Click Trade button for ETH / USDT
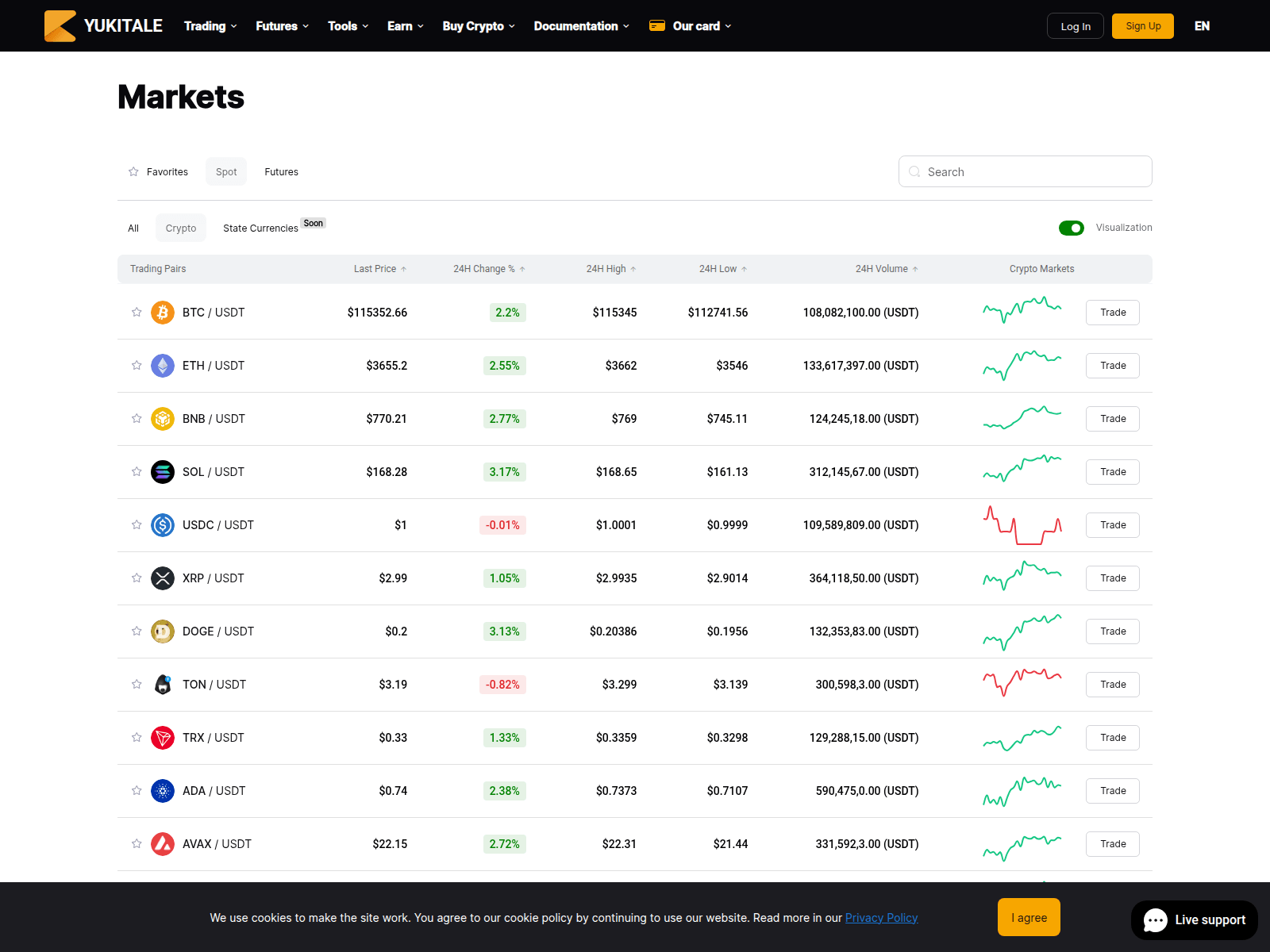The width and height of the screenshot is (1270, 952). (x=1113, y=366)
